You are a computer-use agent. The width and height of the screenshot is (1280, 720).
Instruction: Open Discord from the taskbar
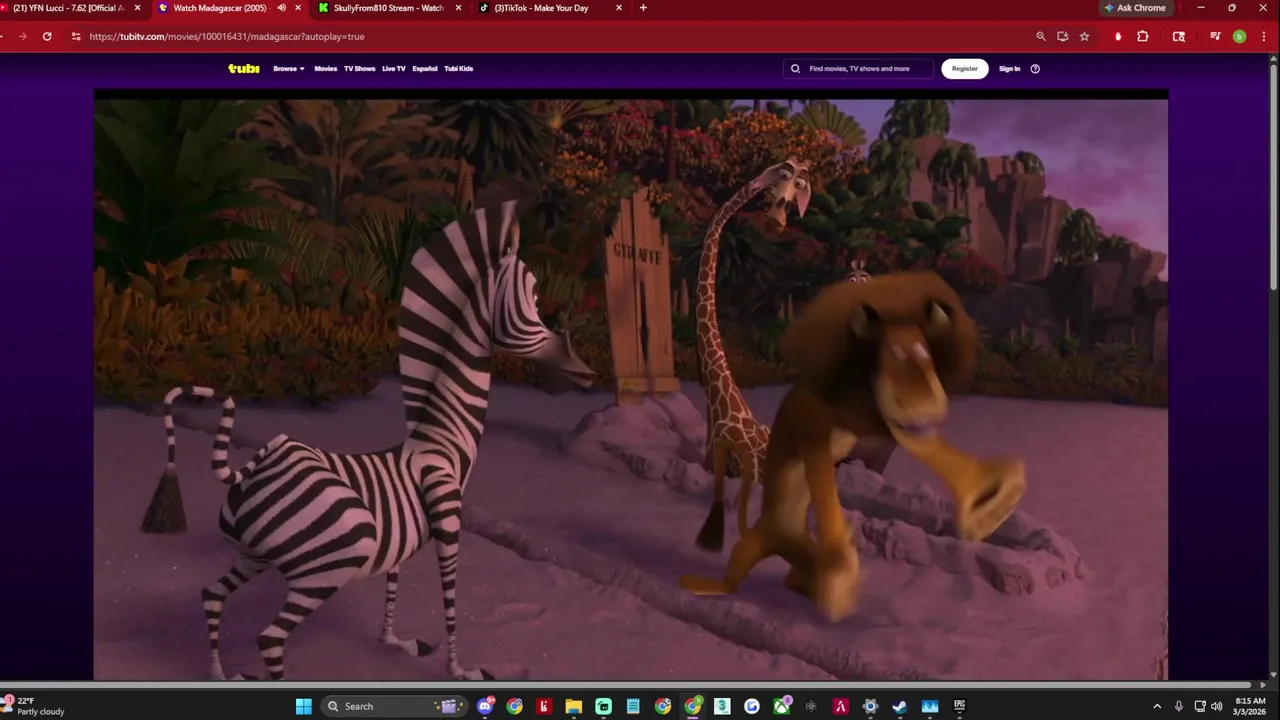[485, 706]
